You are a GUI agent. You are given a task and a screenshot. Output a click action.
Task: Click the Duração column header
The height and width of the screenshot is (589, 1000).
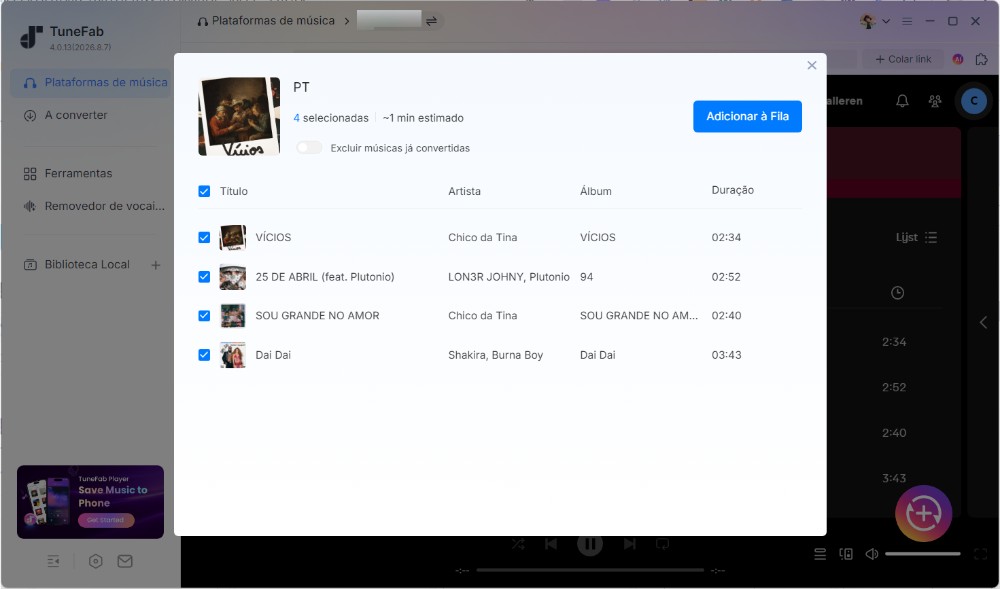pos(733,190)
